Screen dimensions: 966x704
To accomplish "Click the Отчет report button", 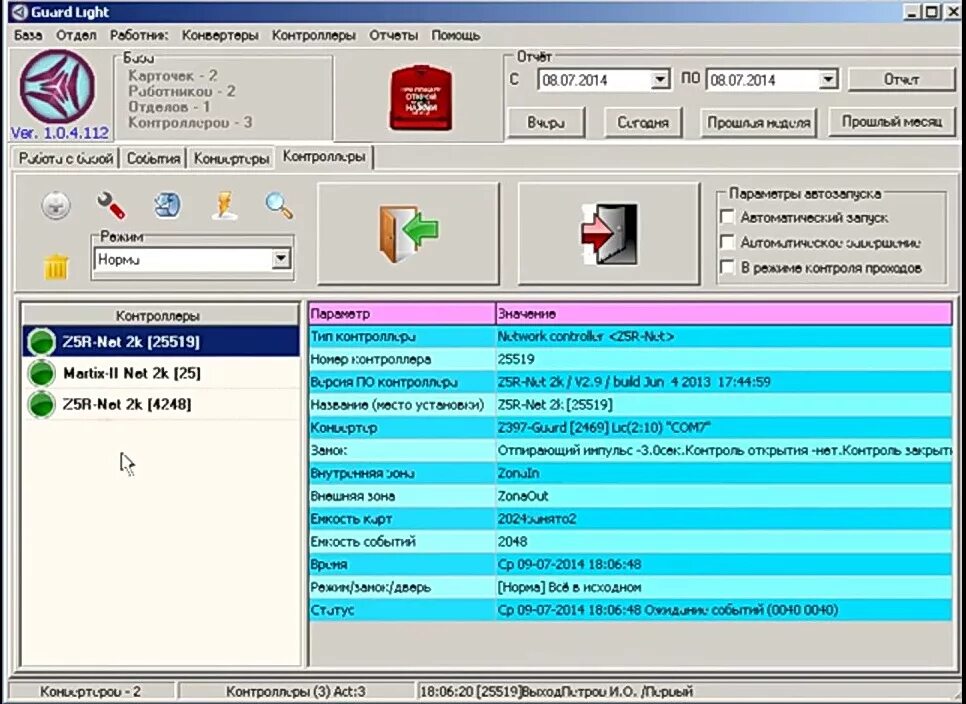I will pos(902,79).
